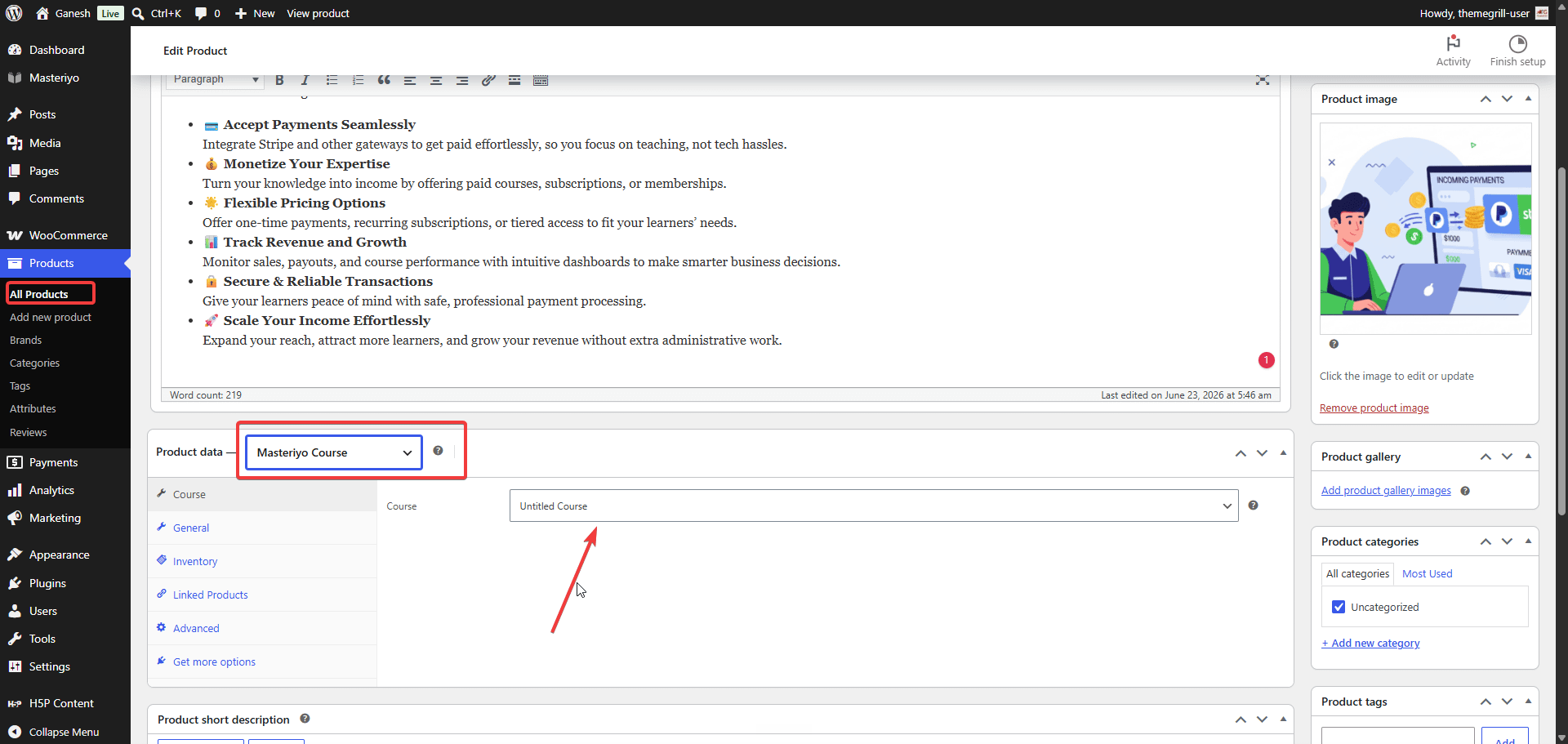
Task: Collapse the Product categories panel
Action: coord(1528,541)
